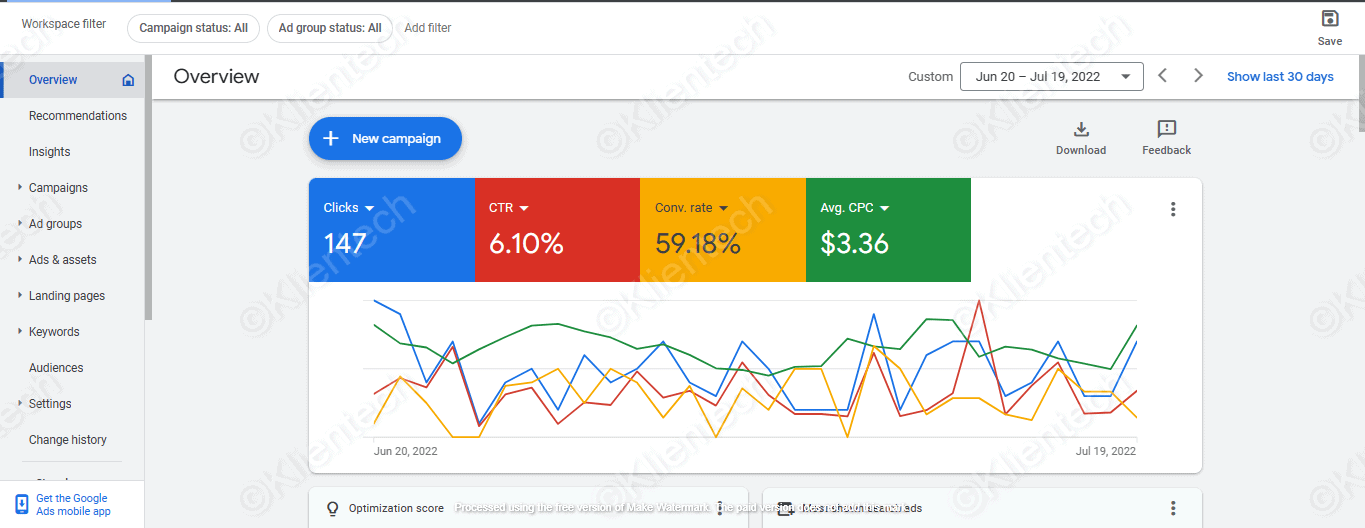This screenshot has height=528, width=1365.
Task: Open Recommendations in the sidebar
Action: [78, 116]
